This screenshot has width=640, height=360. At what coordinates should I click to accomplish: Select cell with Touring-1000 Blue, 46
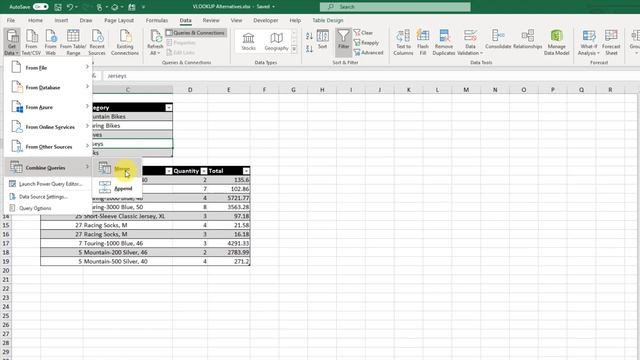(x=127, y=243)
